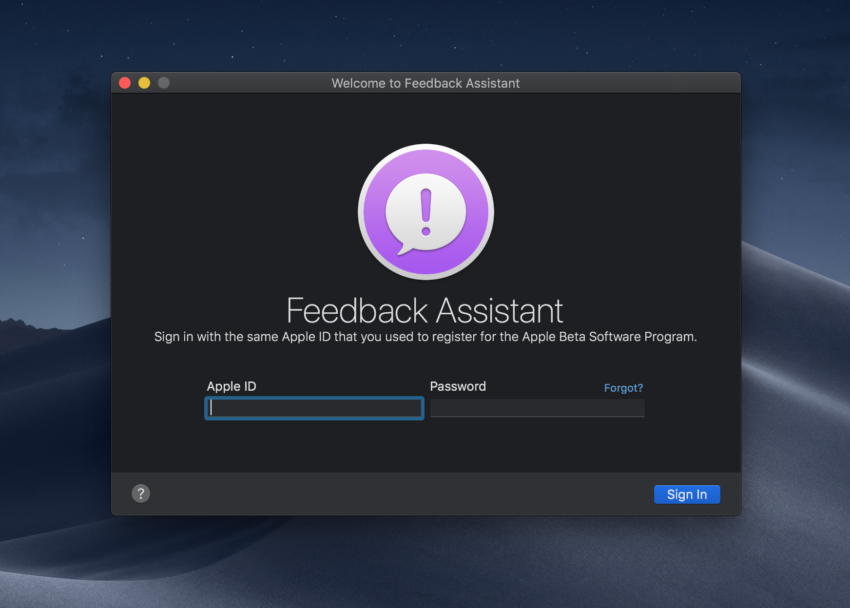Open help with the question mark button

141,494
